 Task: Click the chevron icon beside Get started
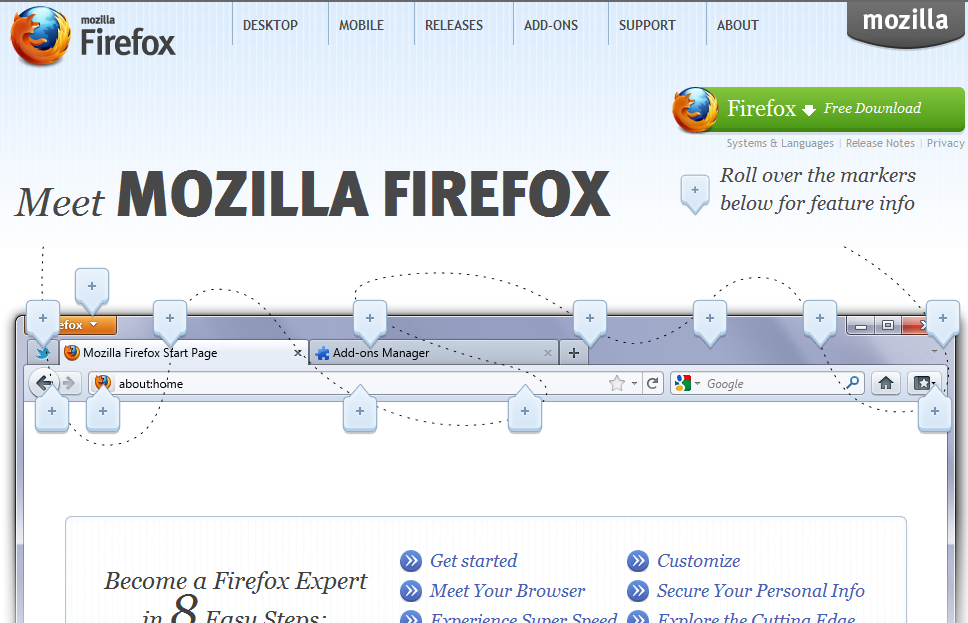pyautogui.click(x=411, y=561)
